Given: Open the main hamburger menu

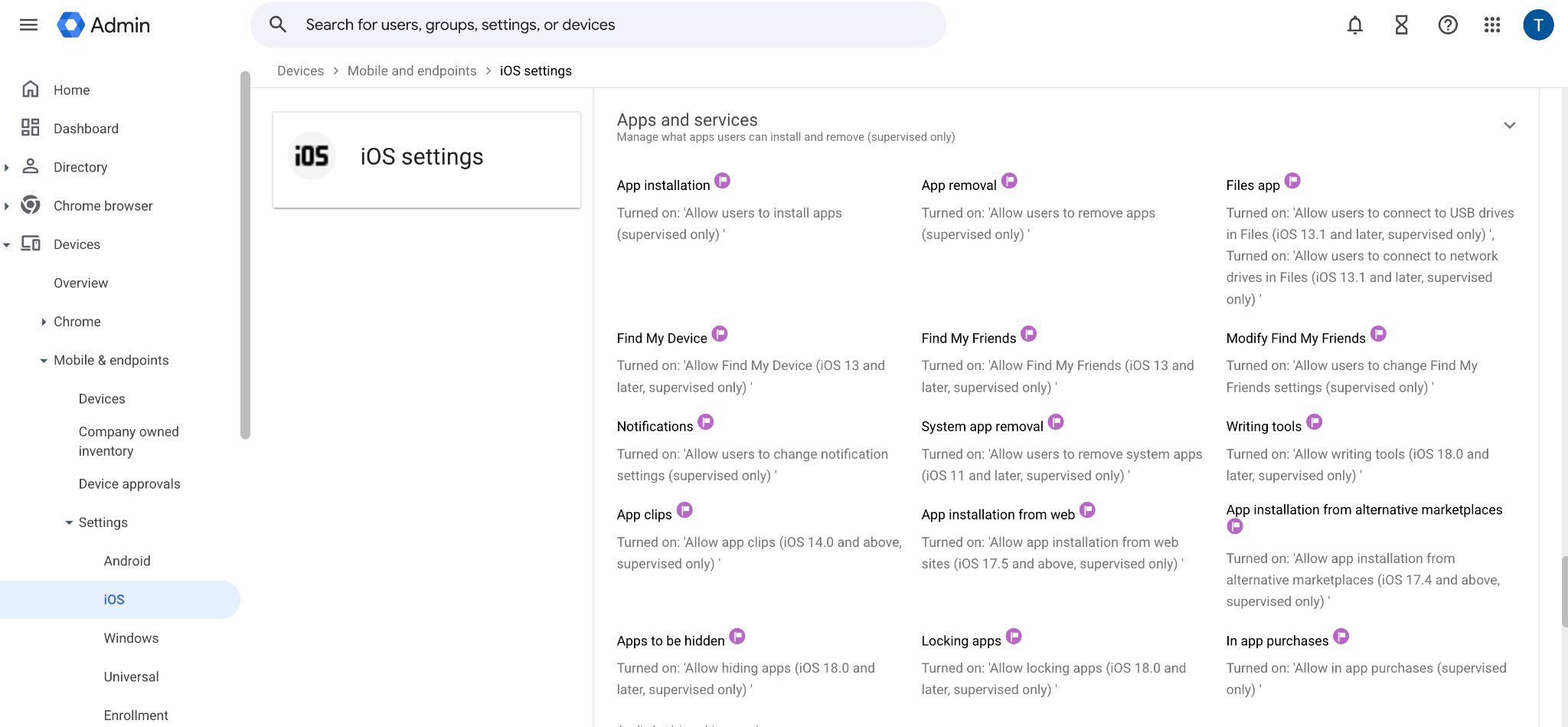Looking at the screenshot, I should tap(28, 25).
